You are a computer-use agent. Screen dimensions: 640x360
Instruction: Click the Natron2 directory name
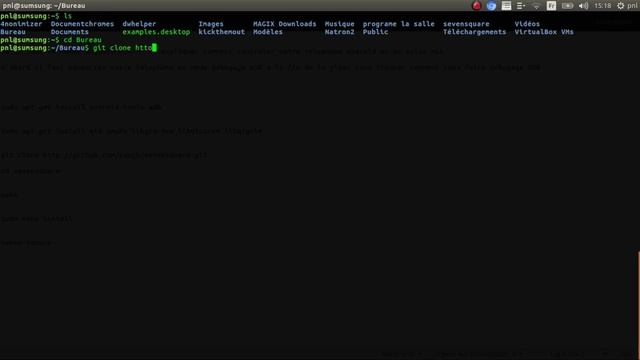pyautogui.click(x=340, y=32)
